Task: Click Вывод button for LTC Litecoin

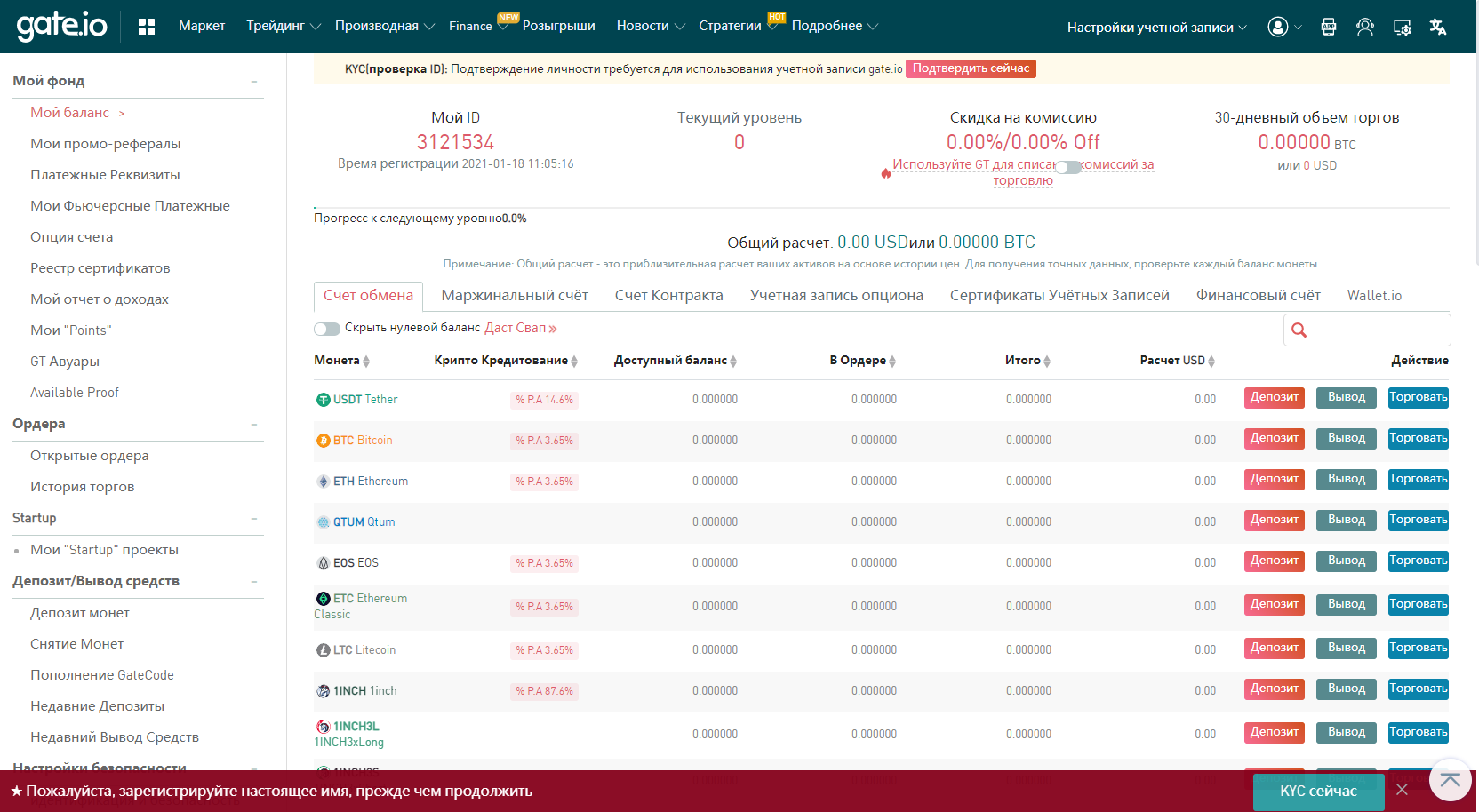Action: [1347, 649]
